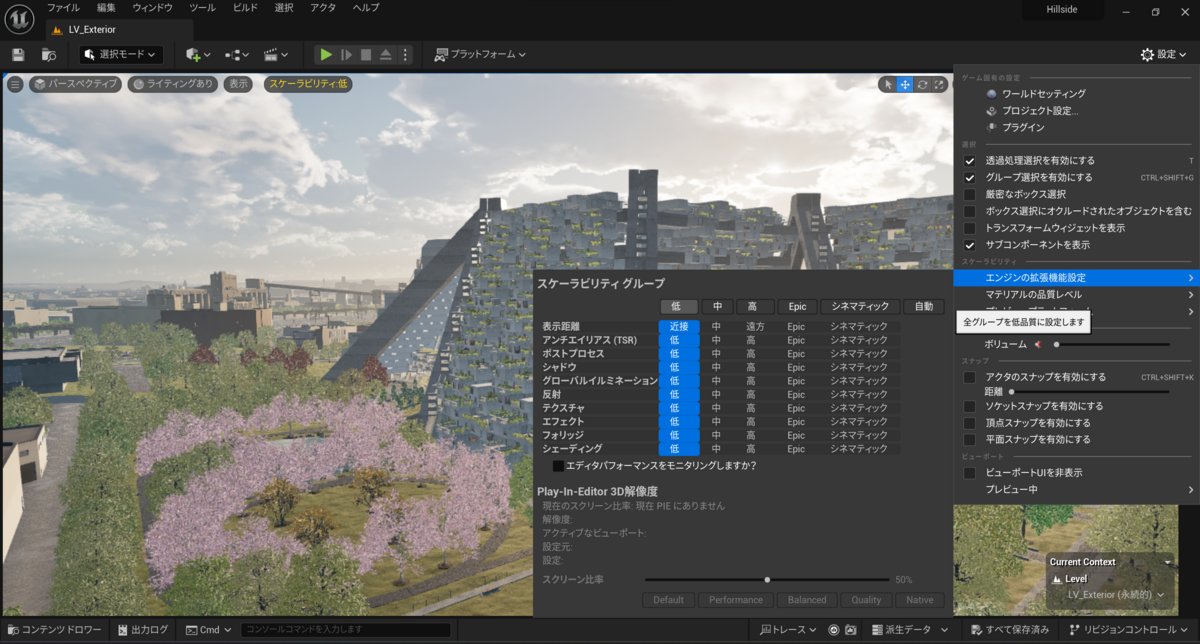Open the cinematics clapperboard dropdown
This screenshot has height=644, width=1200.
pos(275,54)
